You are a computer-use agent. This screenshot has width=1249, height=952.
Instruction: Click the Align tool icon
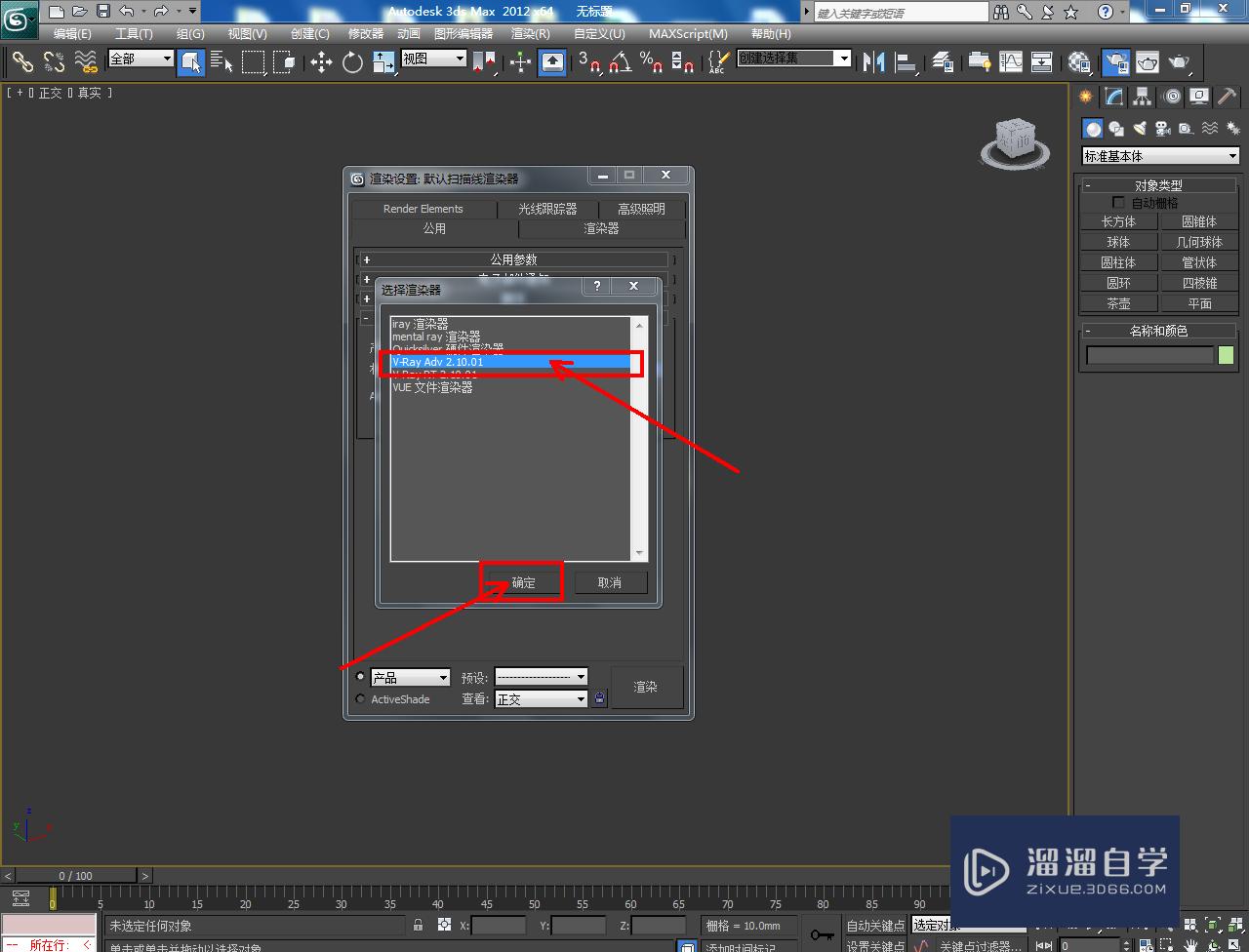tap(907, 62)
